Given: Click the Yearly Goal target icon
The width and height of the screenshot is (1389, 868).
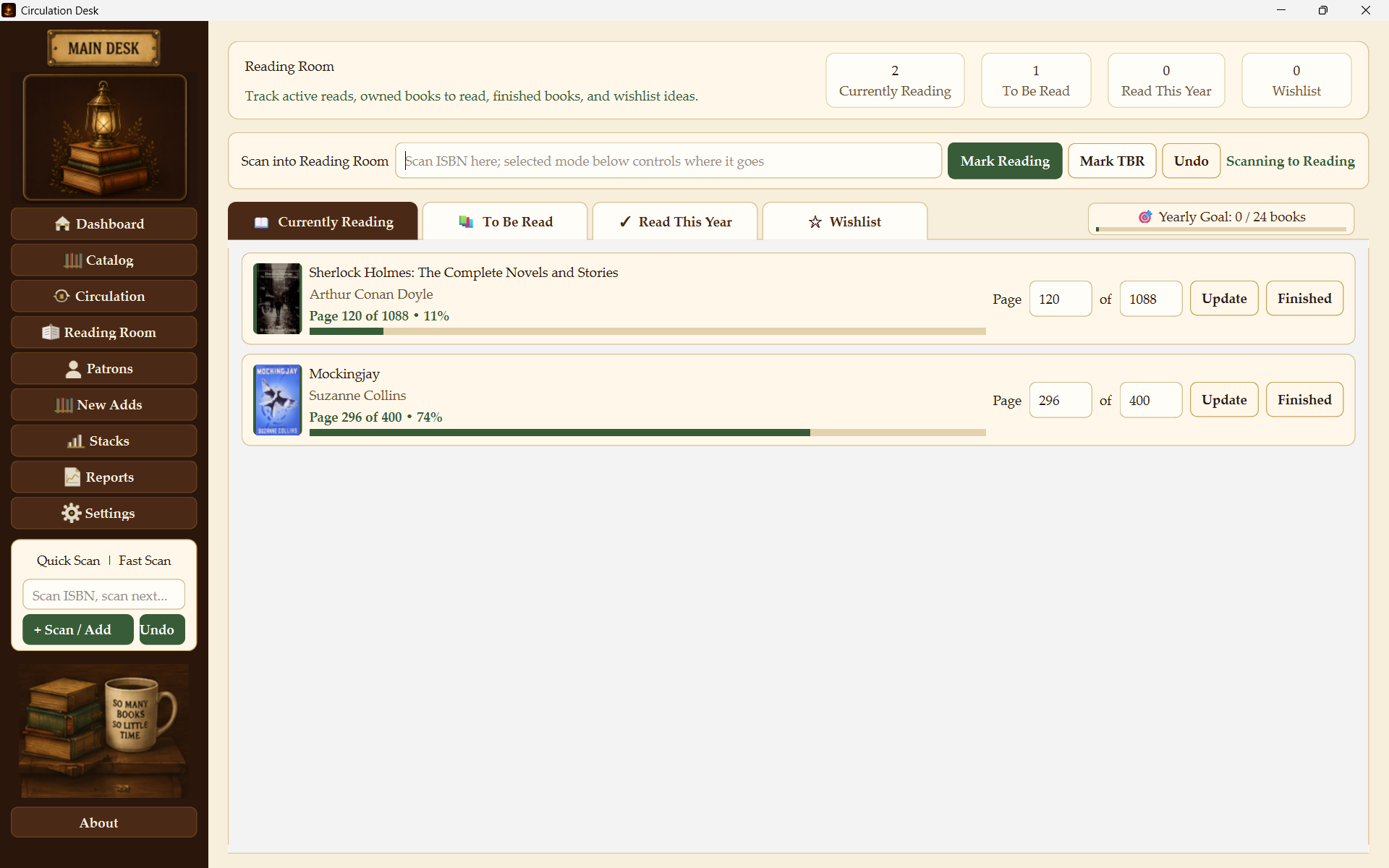Looking at the screenshot, I should [x=1145, y=217].
